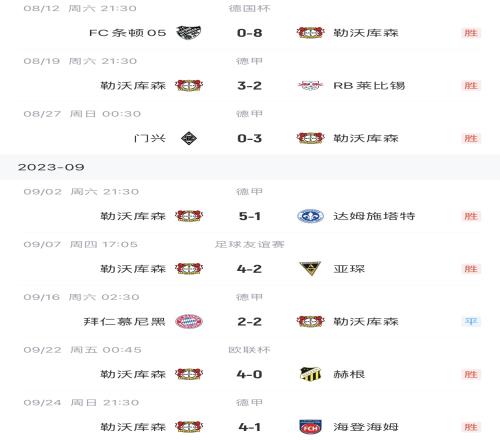Click the Heidenheim FCH crest
Screen dimensions: 500x440
tap(310, 427)
